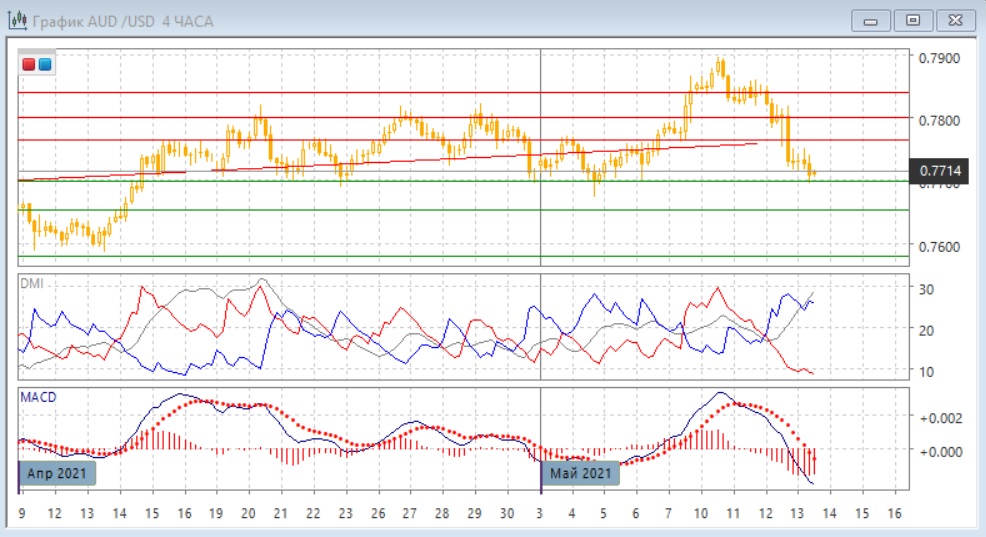Select the Апр 2021 month marker
Image resolution: width=986 pixels, height=537 pixels.
[x=57, y=473]
